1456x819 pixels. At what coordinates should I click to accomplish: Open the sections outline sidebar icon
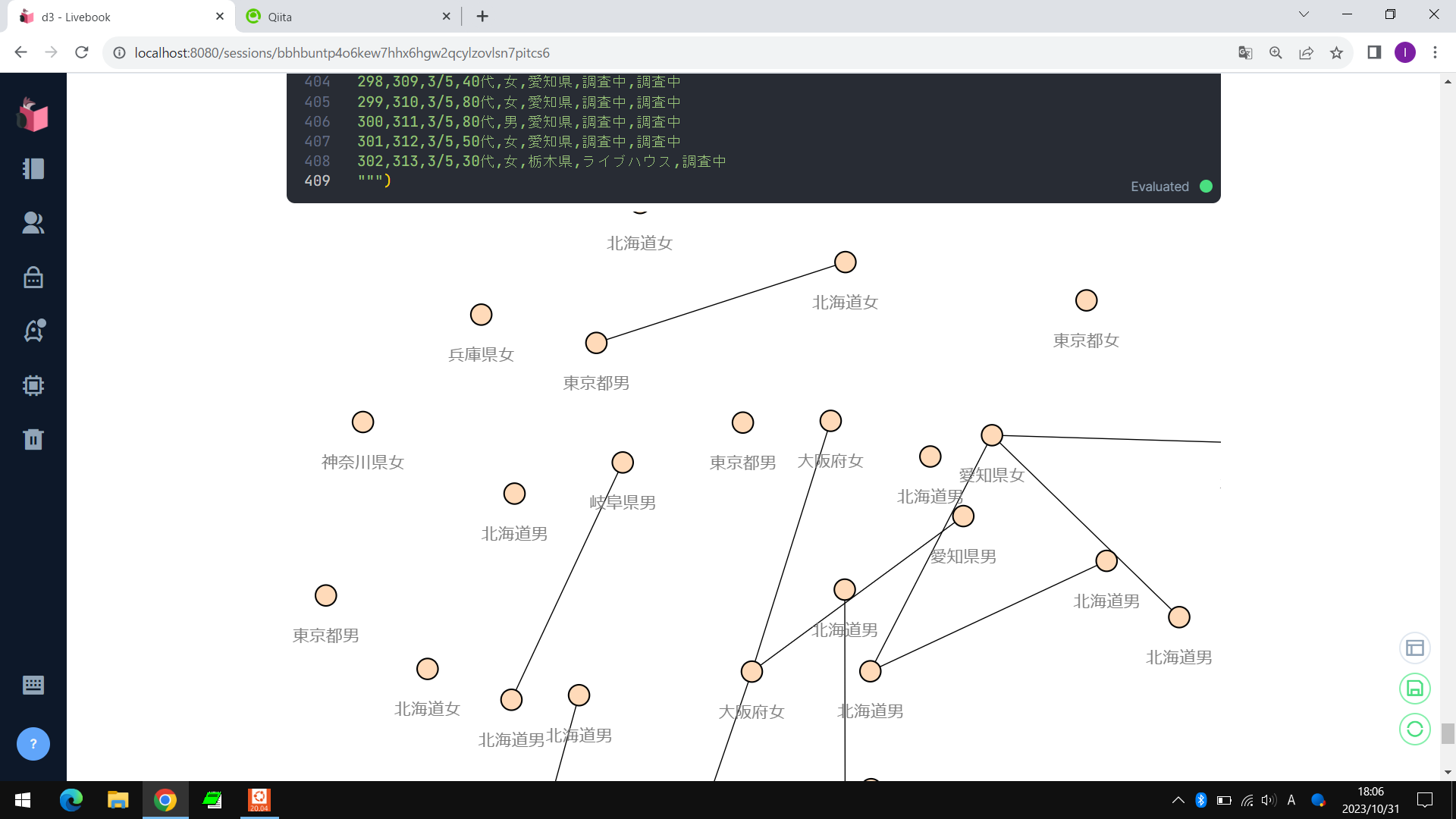33,168
